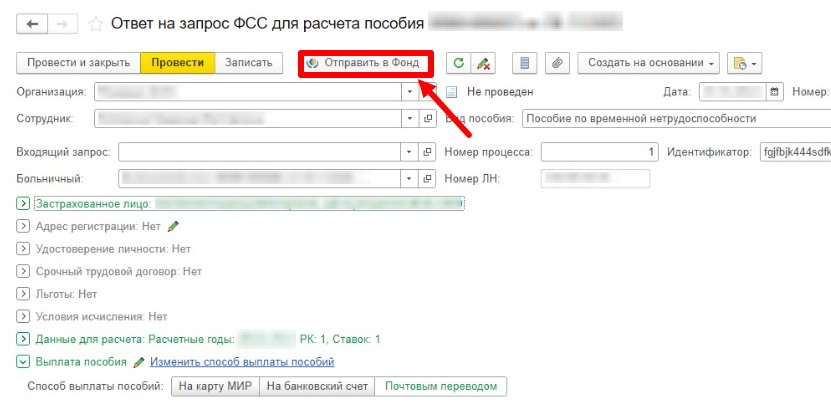Click into Входящий запрос field
The image size is (831, 404).
260,152
